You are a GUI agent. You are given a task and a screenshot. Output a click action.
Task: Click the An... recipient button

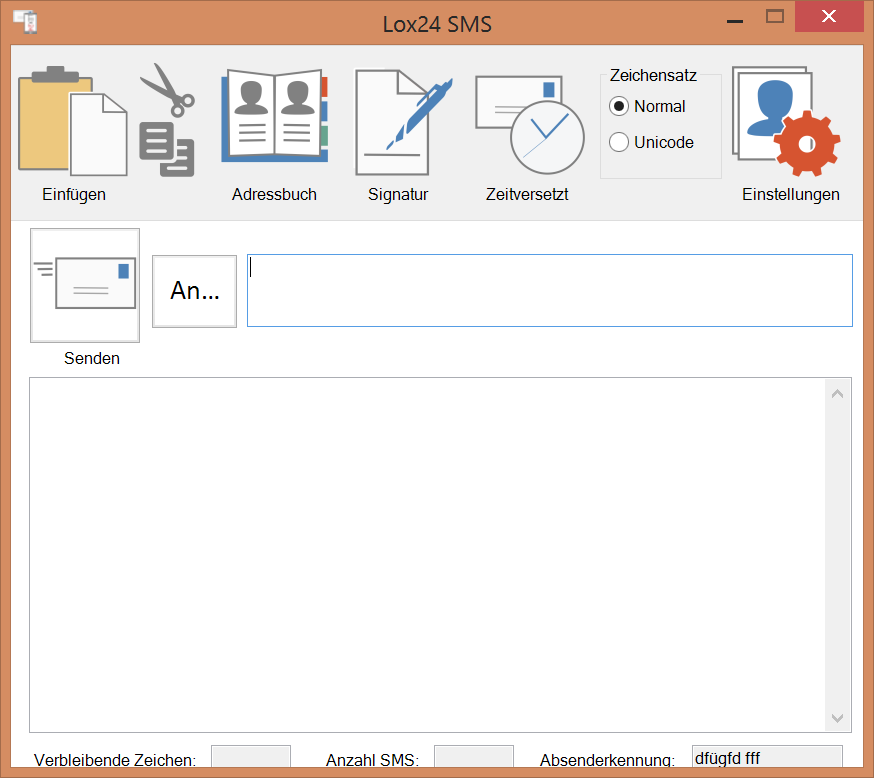coord(195,291)
